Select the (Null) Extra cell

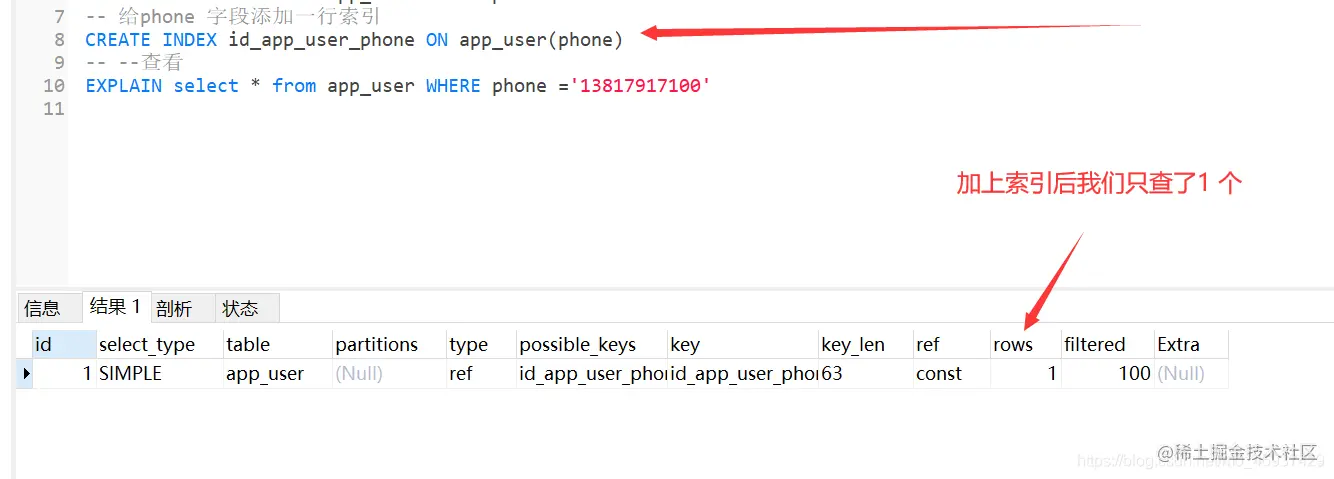coord(1191,374)
